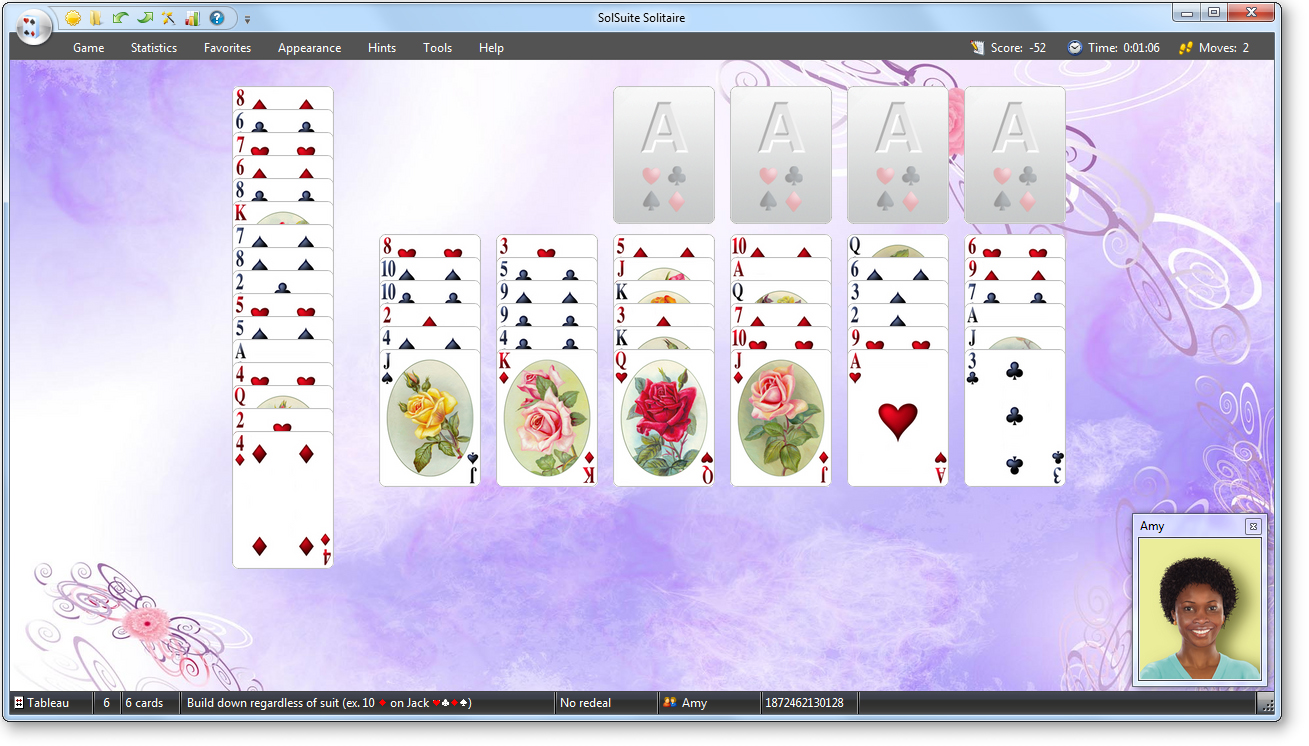
Task: Select the 10 of diamonds at top of fifth column
Action: tap(781, 246)
